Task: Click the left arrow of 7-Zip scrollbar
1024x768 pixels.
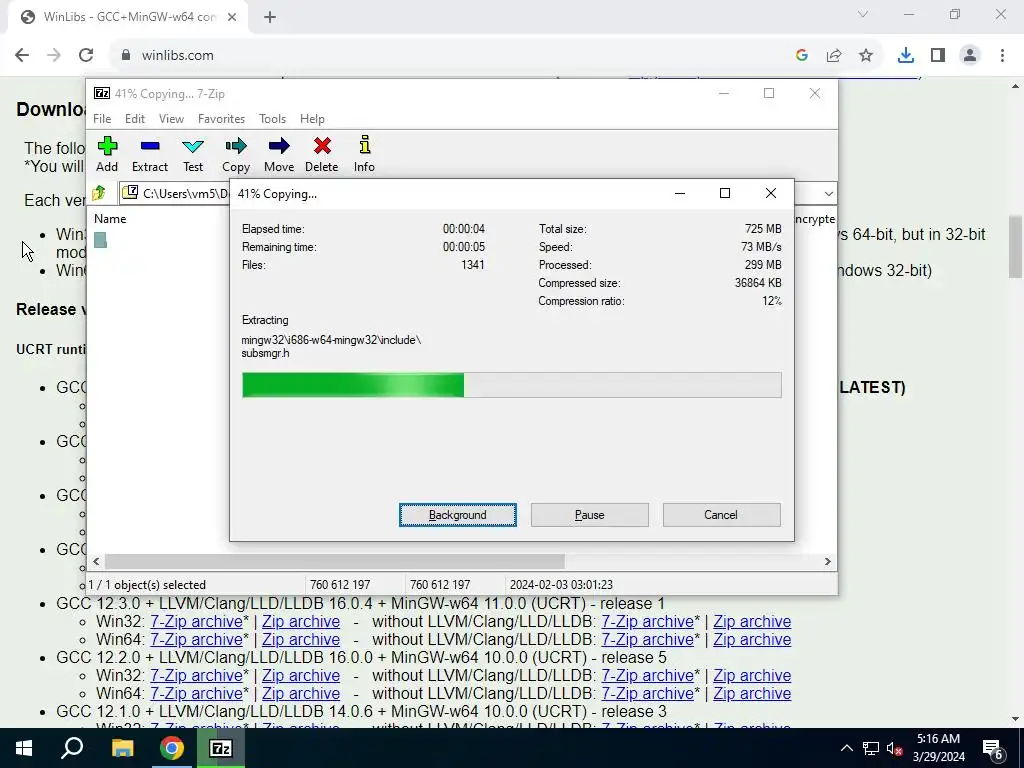Action: (x=97, y=561)
